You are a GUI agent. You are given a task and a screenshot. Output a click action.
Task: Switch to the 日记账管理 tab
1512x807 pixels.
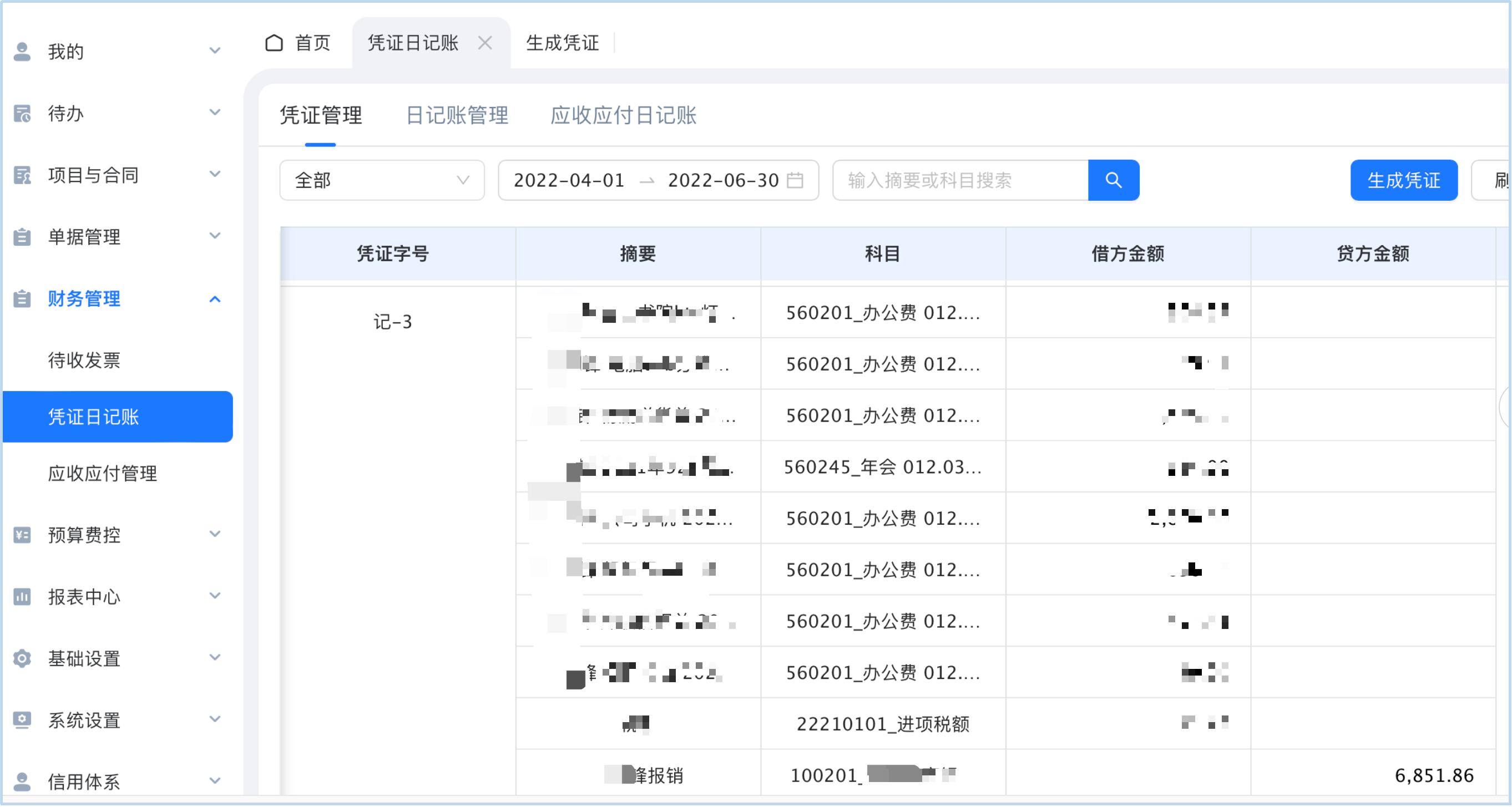(x=457, y=115)
